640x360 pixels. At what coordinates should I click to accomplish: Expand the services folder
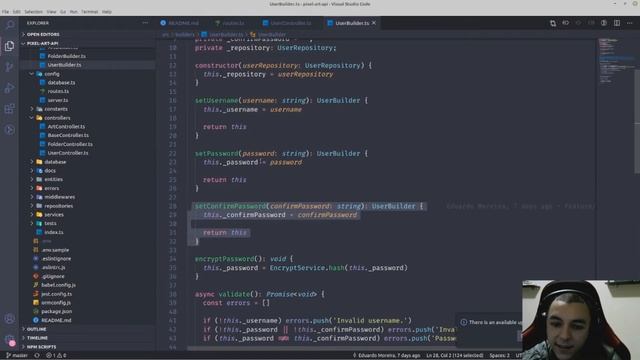[54, 215]
